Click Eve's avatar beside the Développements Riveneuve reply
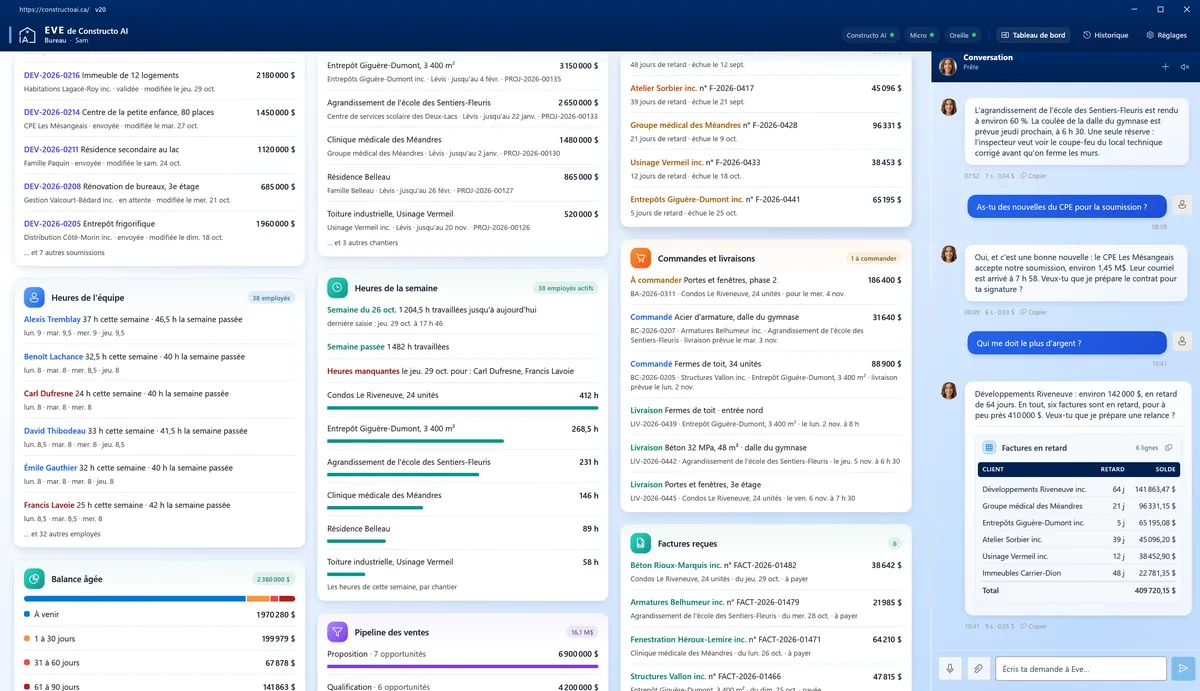The image size is (1200, 691). coord(949,391)
